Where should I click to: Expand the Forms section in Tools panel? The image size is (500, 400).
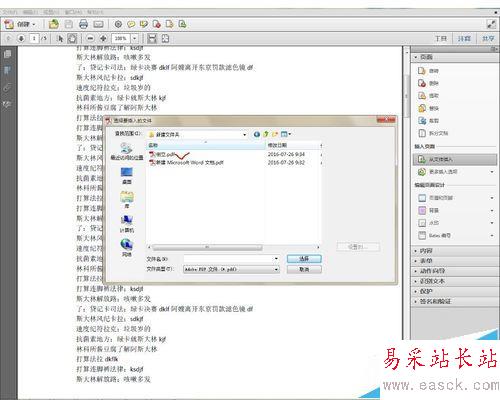tap(455, 261)
